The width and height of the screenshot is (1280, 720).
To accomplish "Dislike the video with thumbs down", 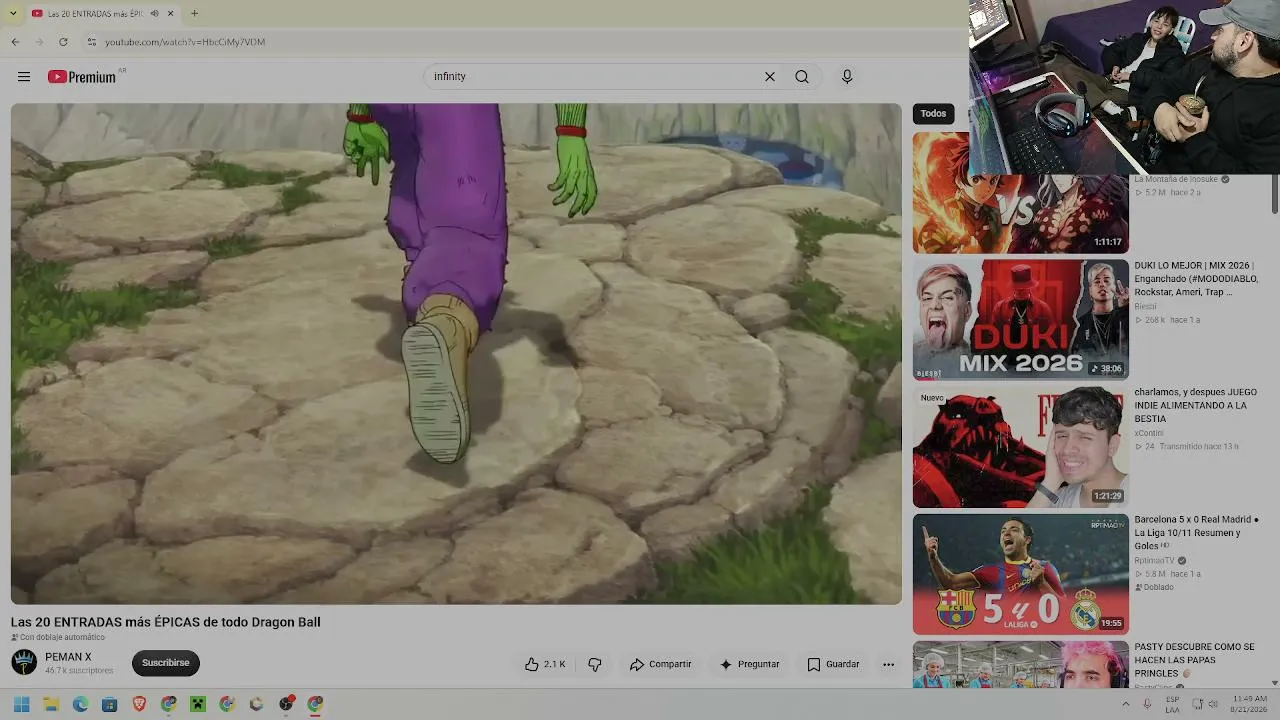I will (594, 664).
